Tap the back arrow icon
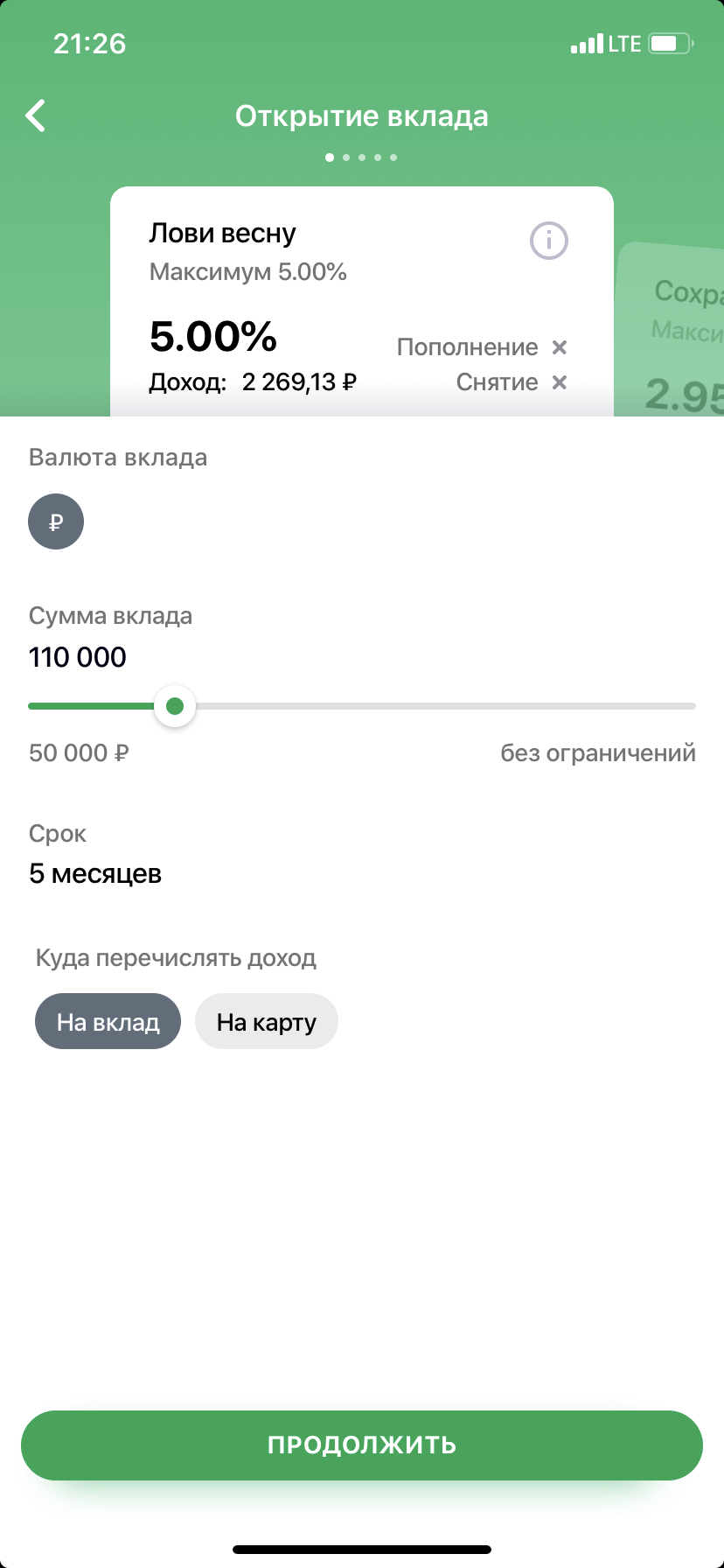 (x=36, y=115)
